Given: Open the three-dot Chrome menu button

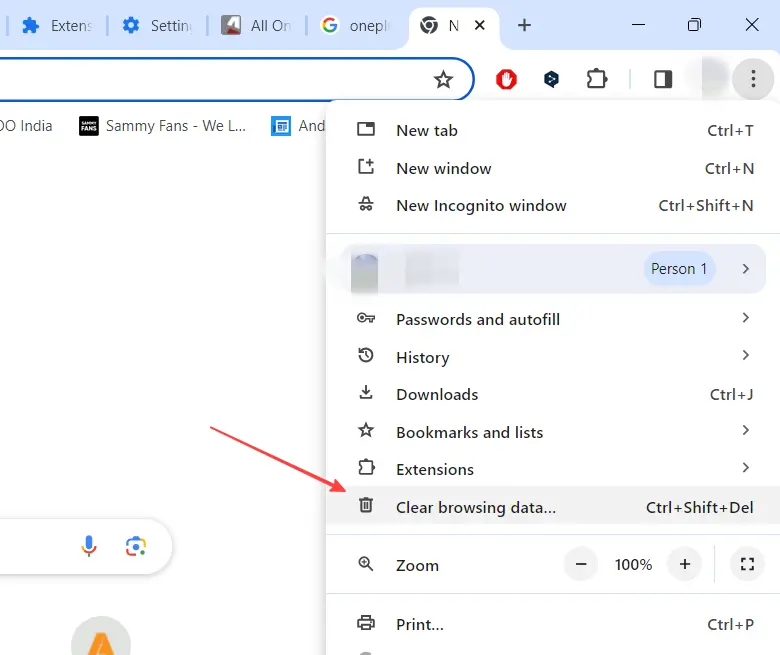Looking at the screenshot, I should (x=751, y=79).
